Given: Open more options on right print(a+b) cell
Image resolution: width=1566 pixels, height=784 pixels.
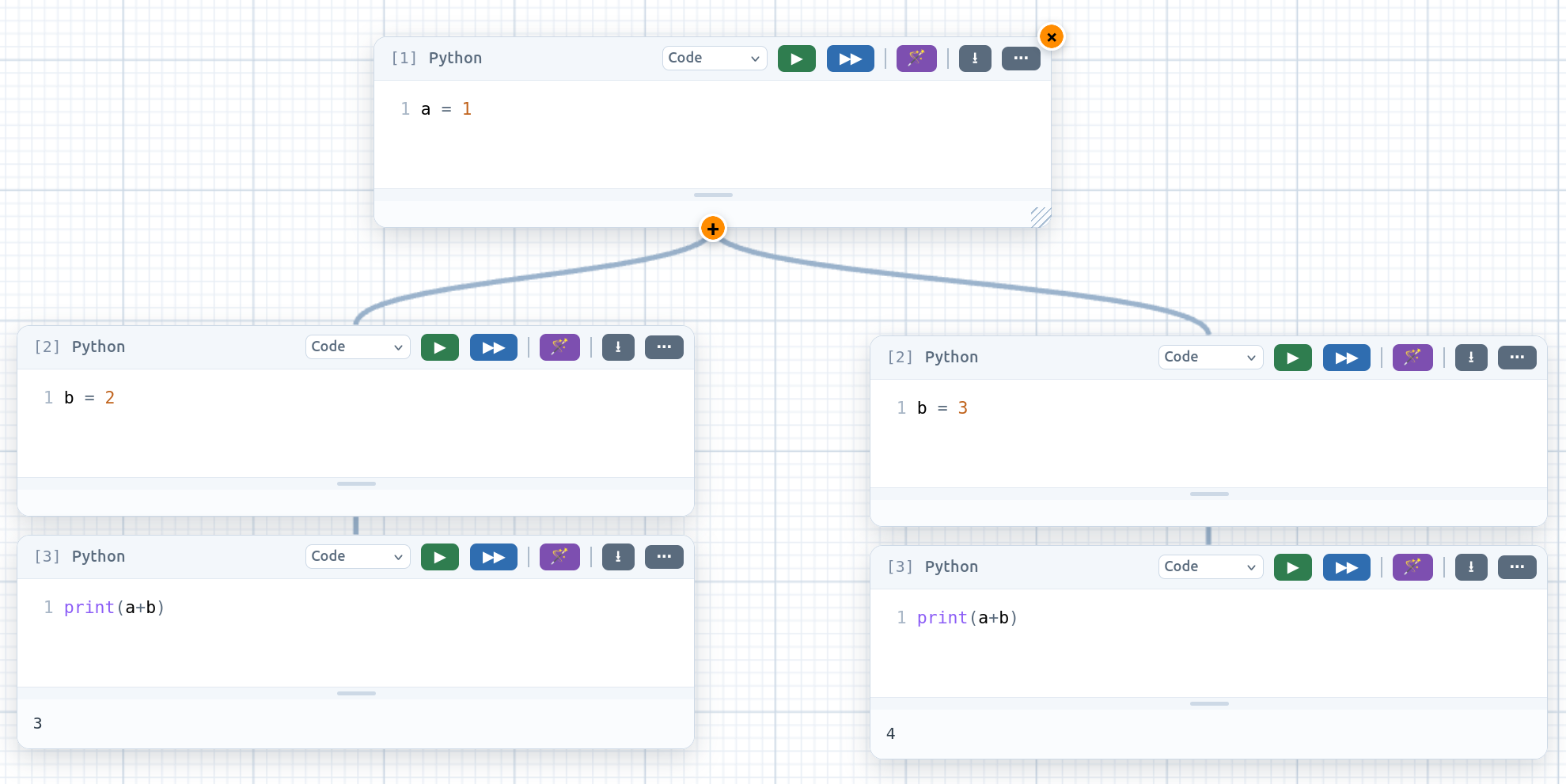Looking at the screenshot, I should pyautogui.click(x=1517, y=567).
